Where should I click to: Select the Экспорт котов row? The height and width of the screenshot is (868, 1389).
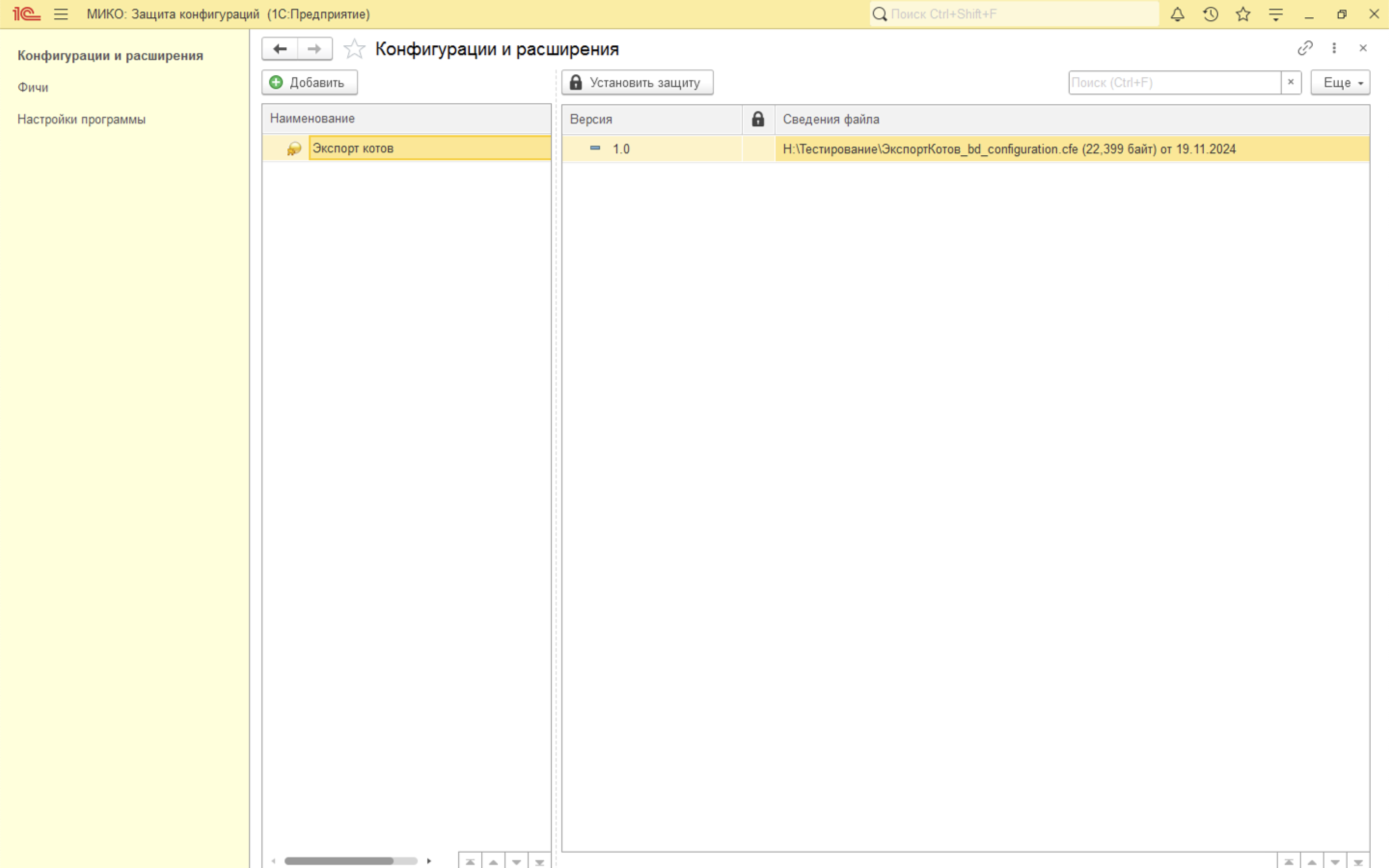407,148
